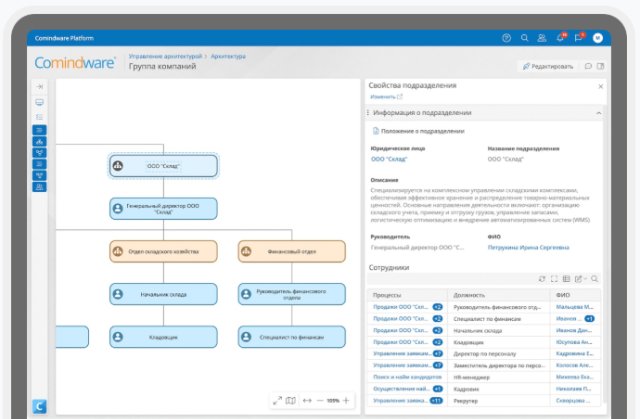This screenshot has height=419, width=640.
Task: Click the Изменить link in properties panel
Action: click(383, 97)
